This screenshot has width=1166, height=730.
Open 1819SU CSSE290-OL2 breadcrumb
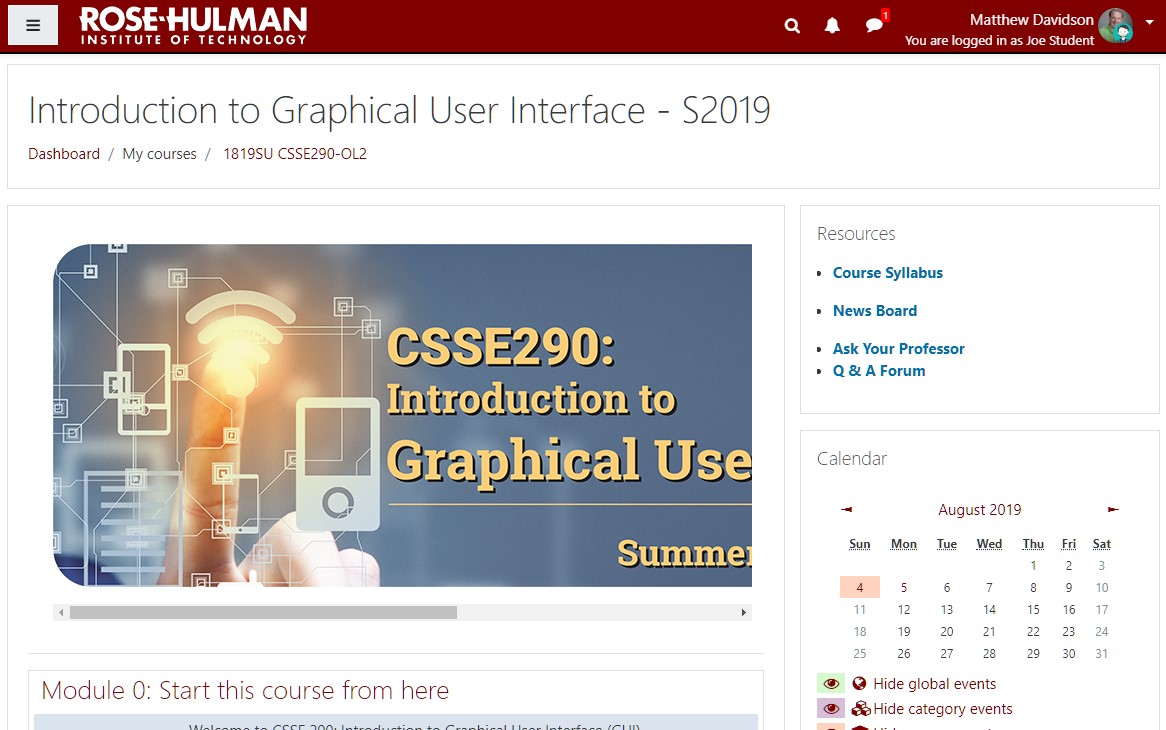tap(294, 154)
